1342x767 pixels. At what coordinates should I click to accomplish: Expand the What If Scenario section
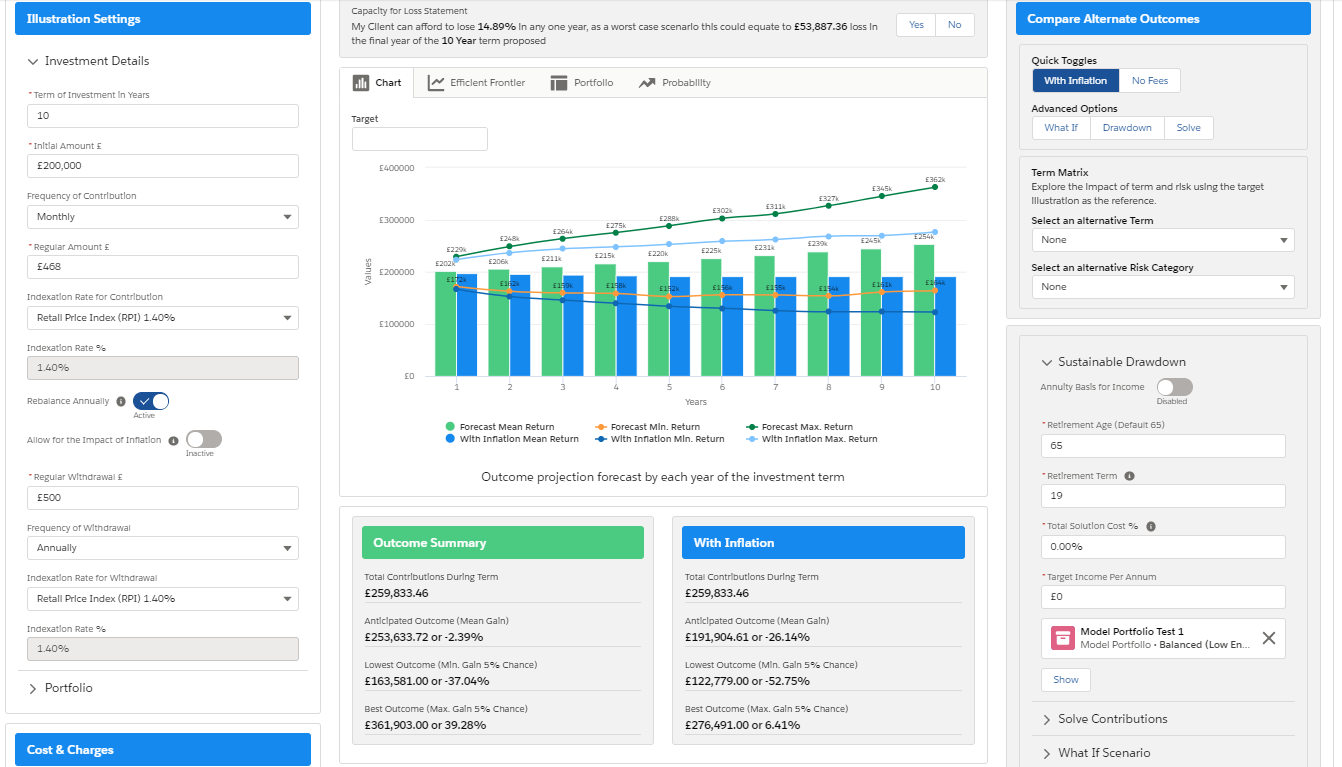tap(1096, 753)
